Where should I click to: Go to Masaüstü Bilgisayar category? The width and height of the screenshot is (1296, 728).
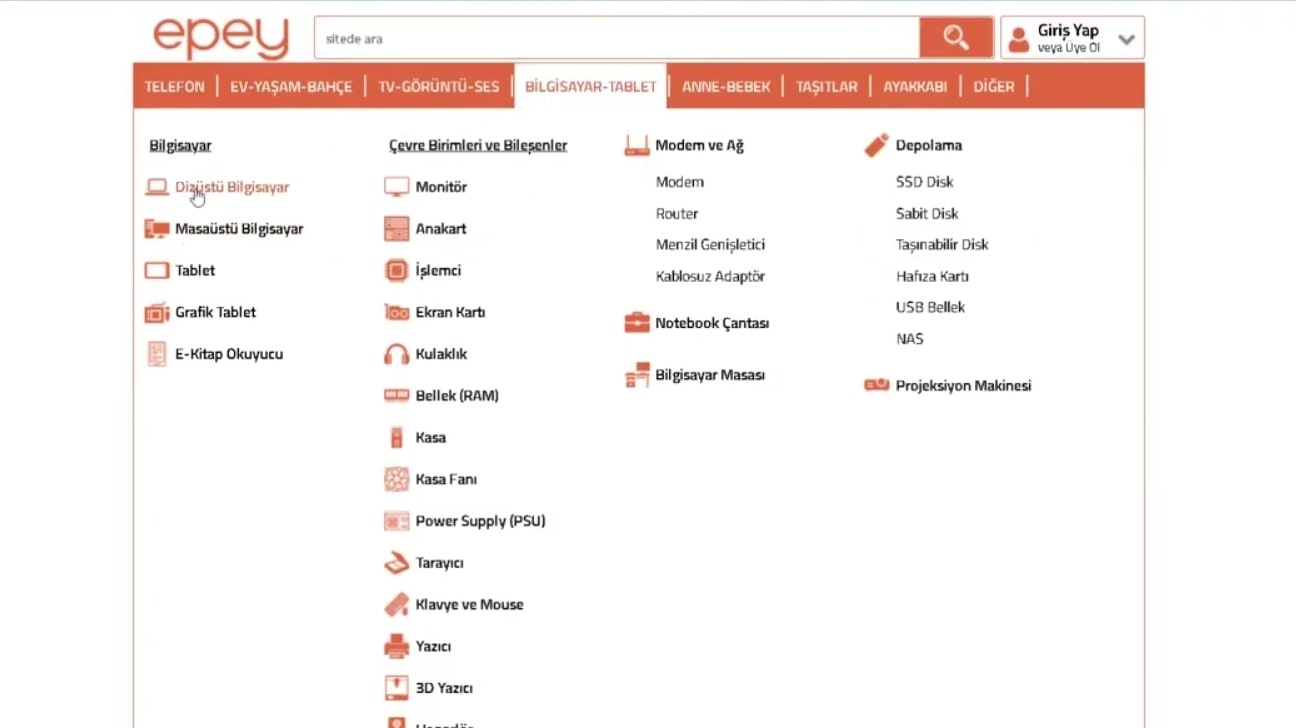[x=239, y=229]
